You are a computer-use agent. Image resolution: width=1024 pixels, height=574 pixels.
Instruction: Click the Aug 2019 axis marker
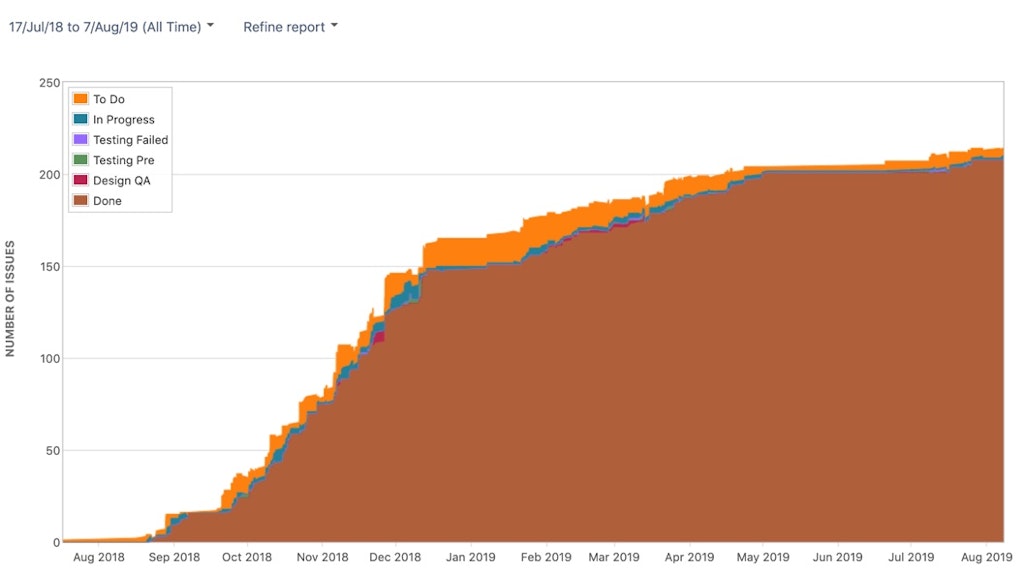[986, 557]
